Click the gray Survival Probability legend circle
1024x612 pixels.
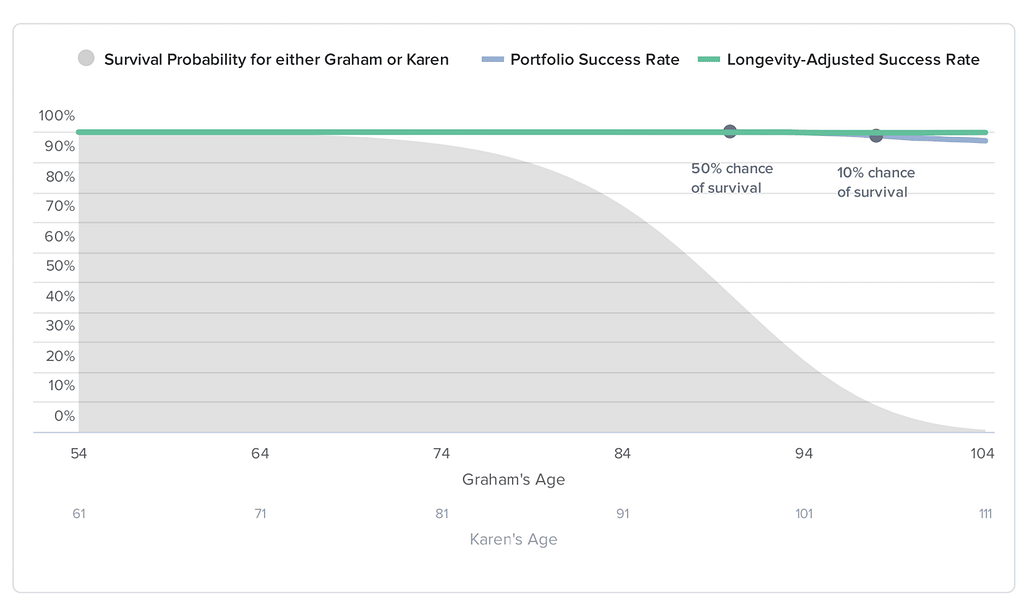click(86, 59)
